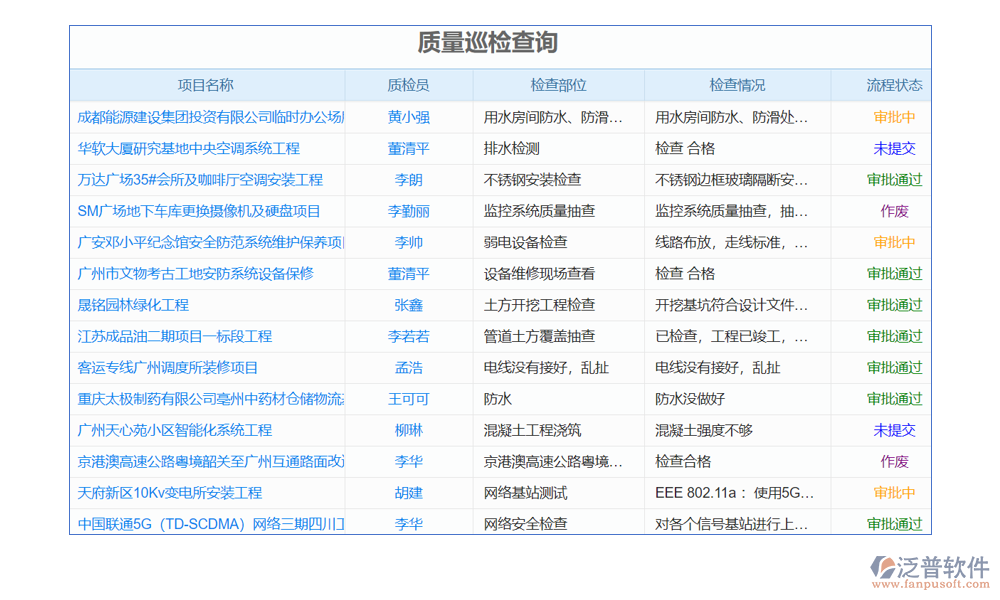Screen dimensions: 1000x600
Task: Open 广州天心苑小区智能化系统工程 project
Action: click(174, 430)
